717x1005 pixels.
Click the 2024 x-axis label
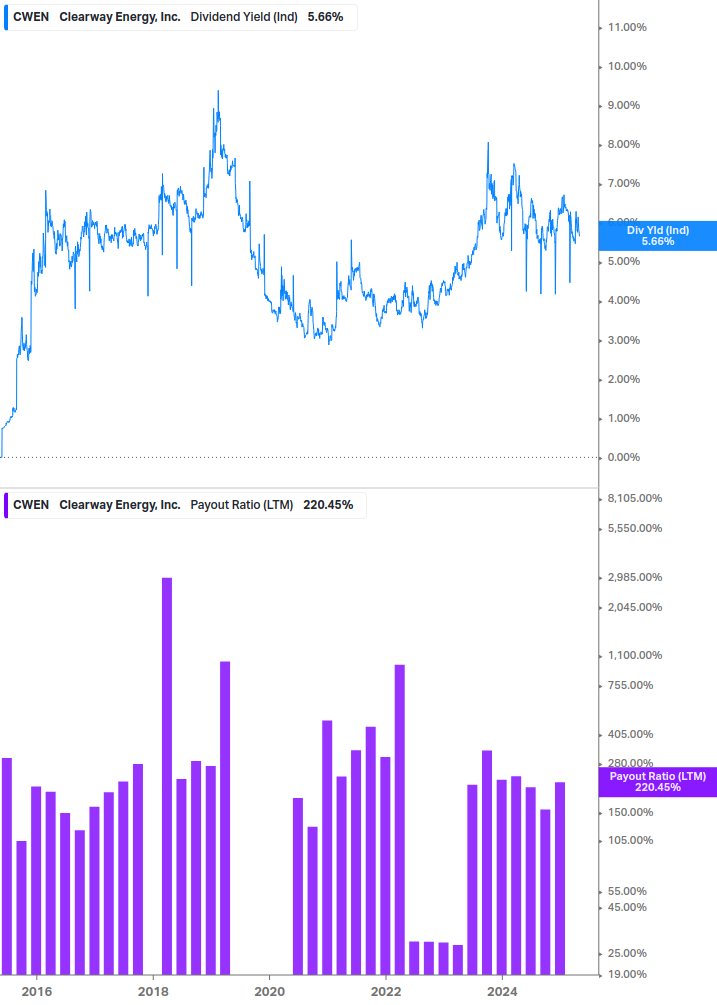[502, 992]
